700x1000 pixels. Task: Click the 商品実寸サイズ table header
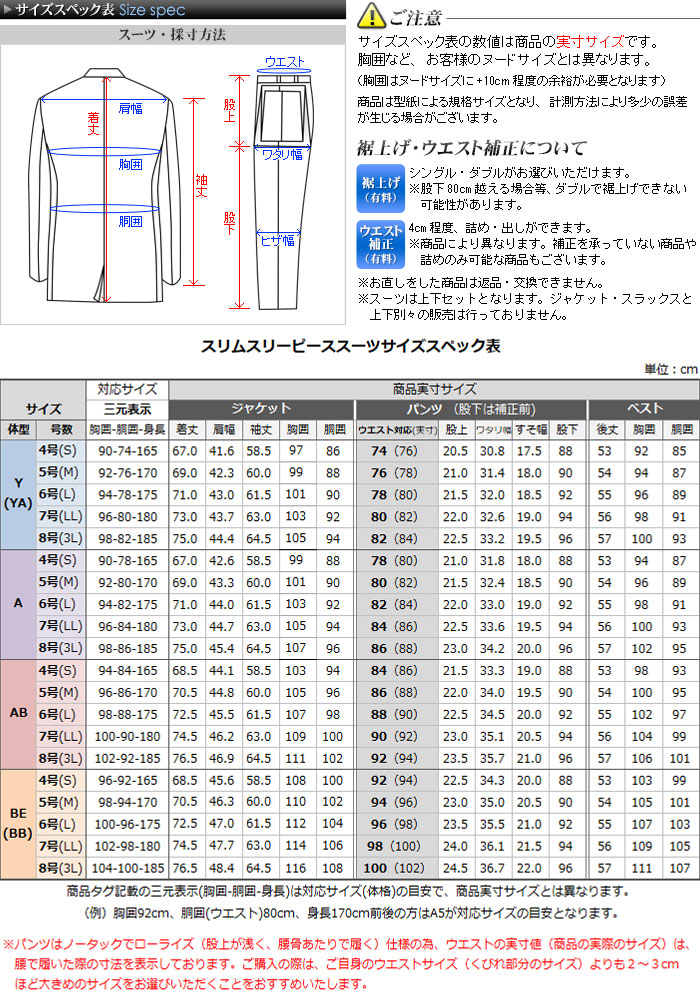pos(431,389)
